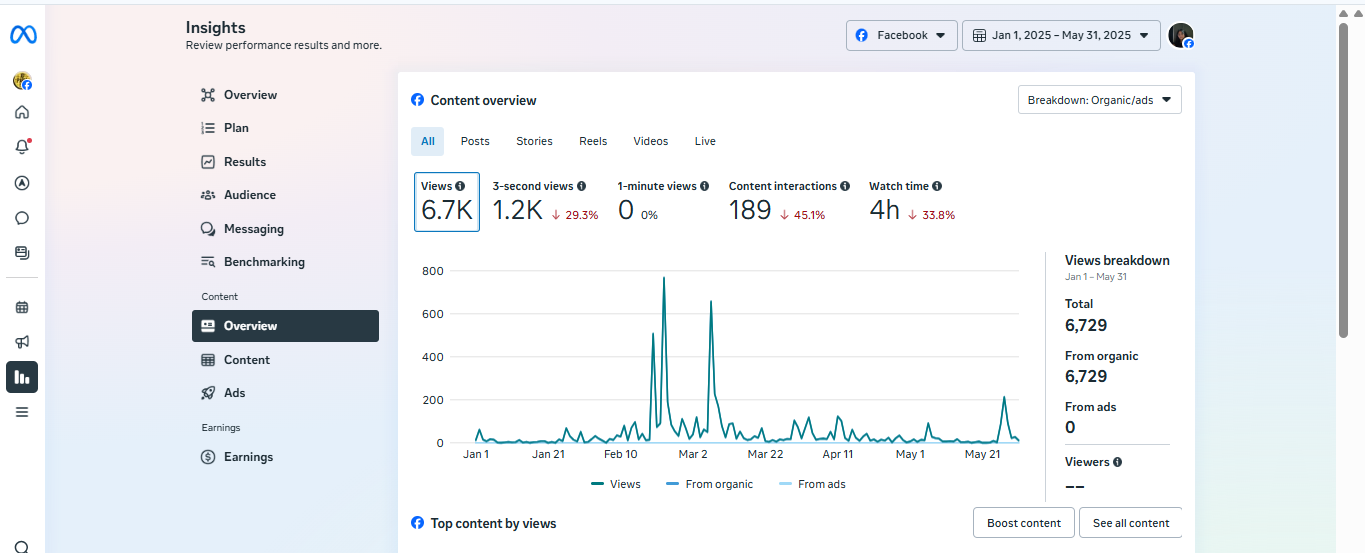The height and width of the screenshot is (553, 1365).
Task: Open the date range picker
Action: 1061,35
